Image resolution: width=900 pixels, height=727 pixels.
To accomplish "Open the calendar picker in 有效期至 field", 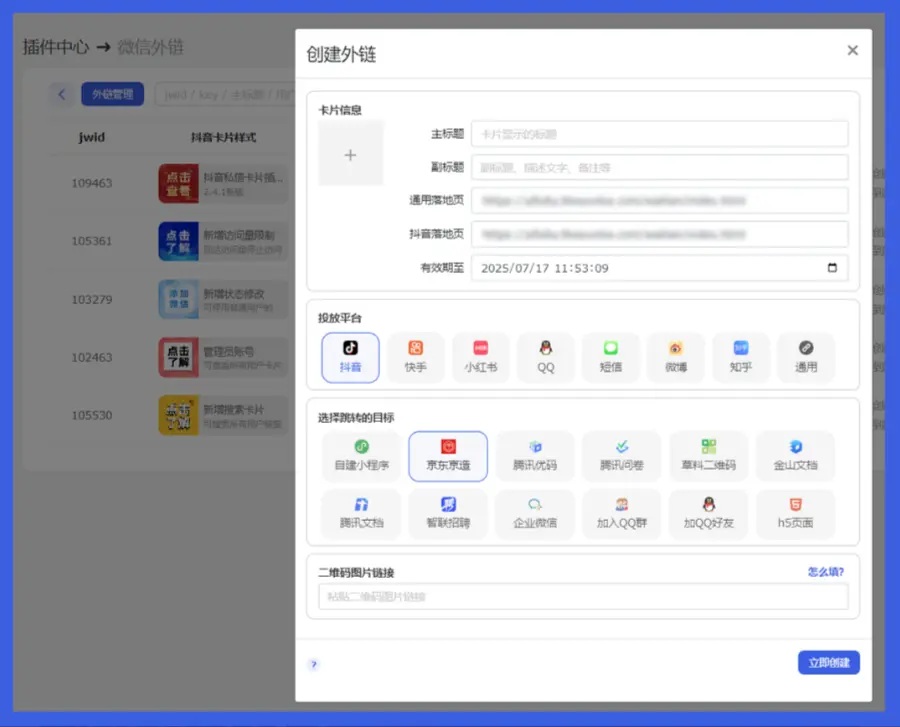I will [832, 268].
